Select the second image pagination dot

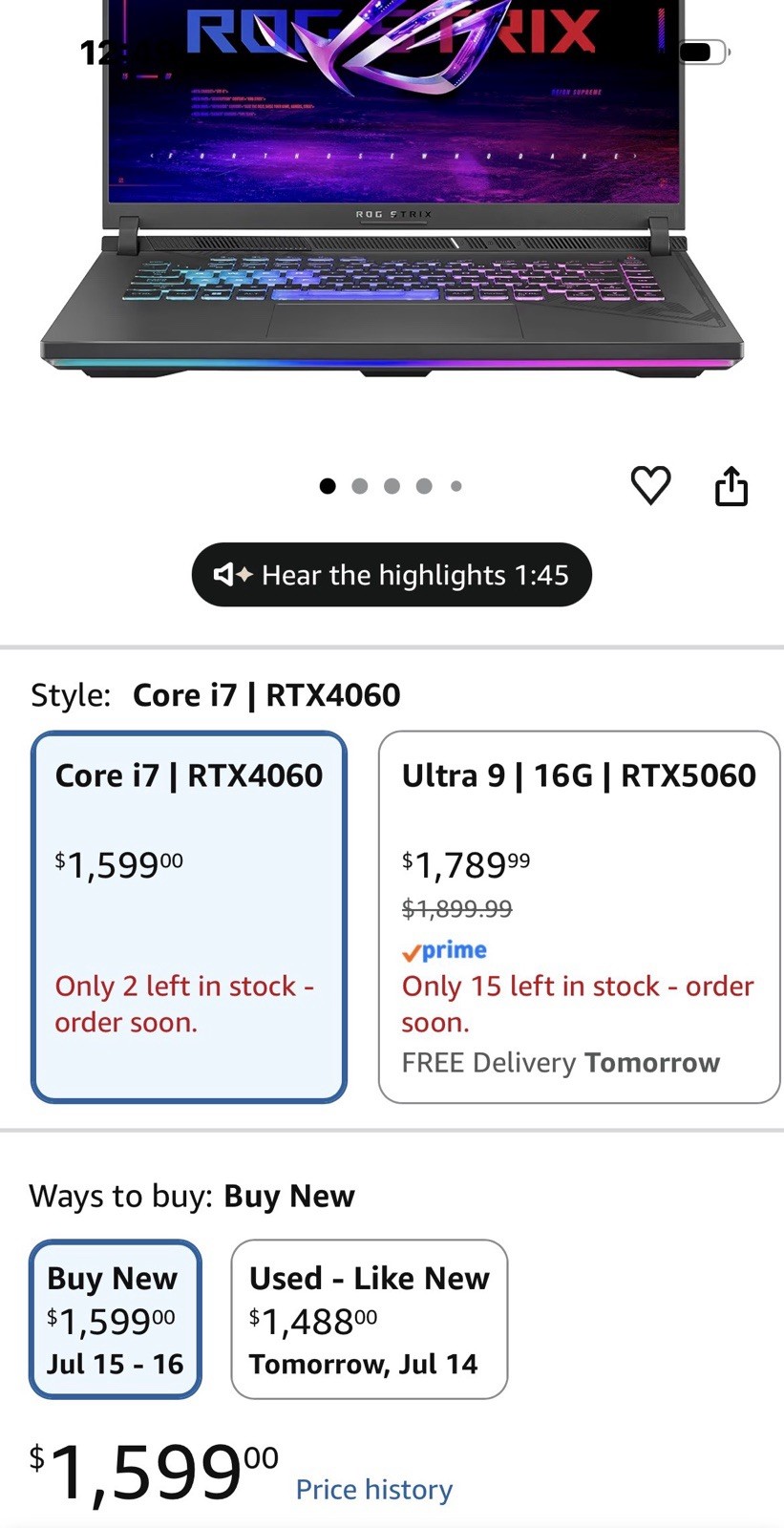pos(360,486)
